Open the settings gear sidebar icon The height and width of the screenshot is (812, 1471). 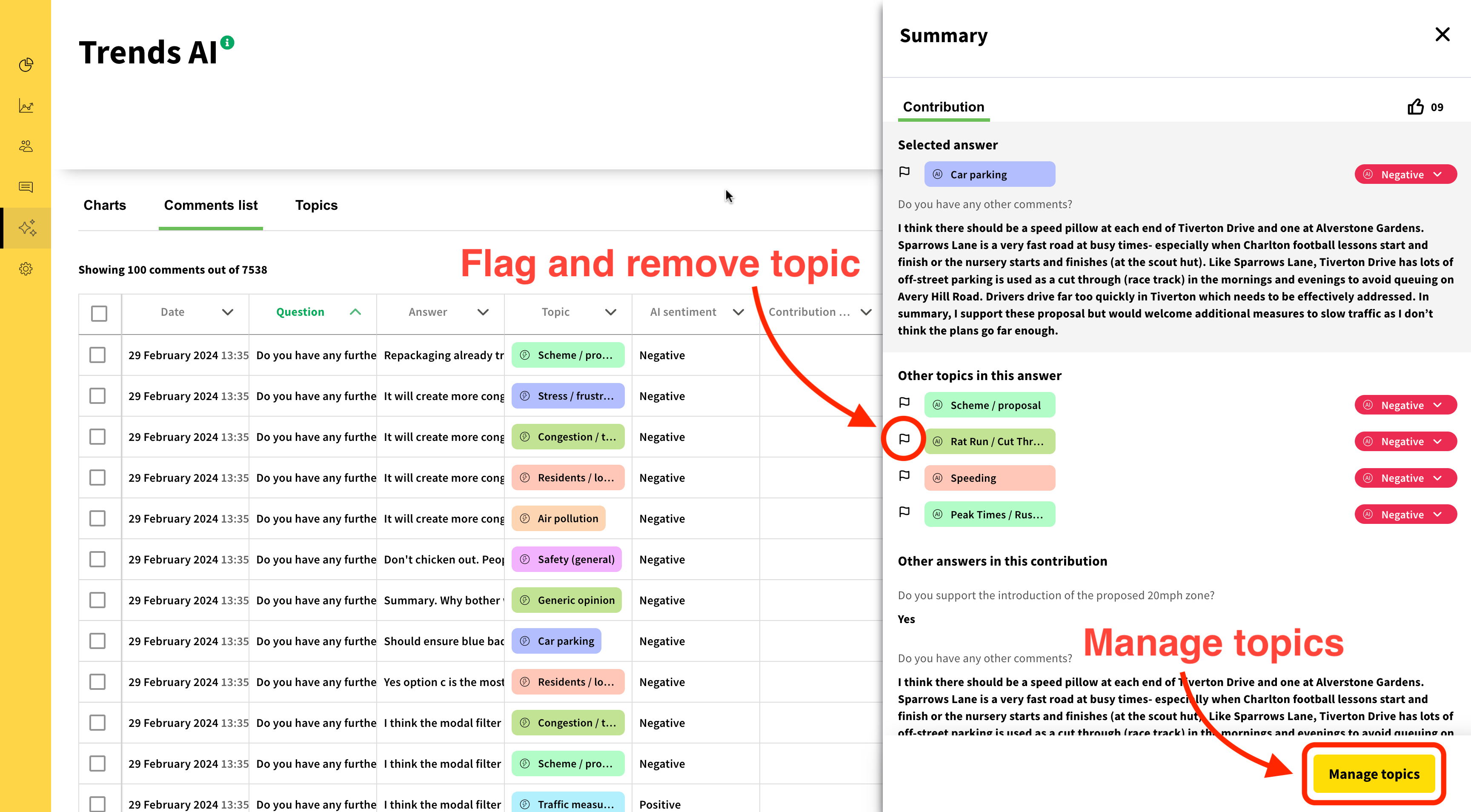pyautogui.click(x=26, y=269)
